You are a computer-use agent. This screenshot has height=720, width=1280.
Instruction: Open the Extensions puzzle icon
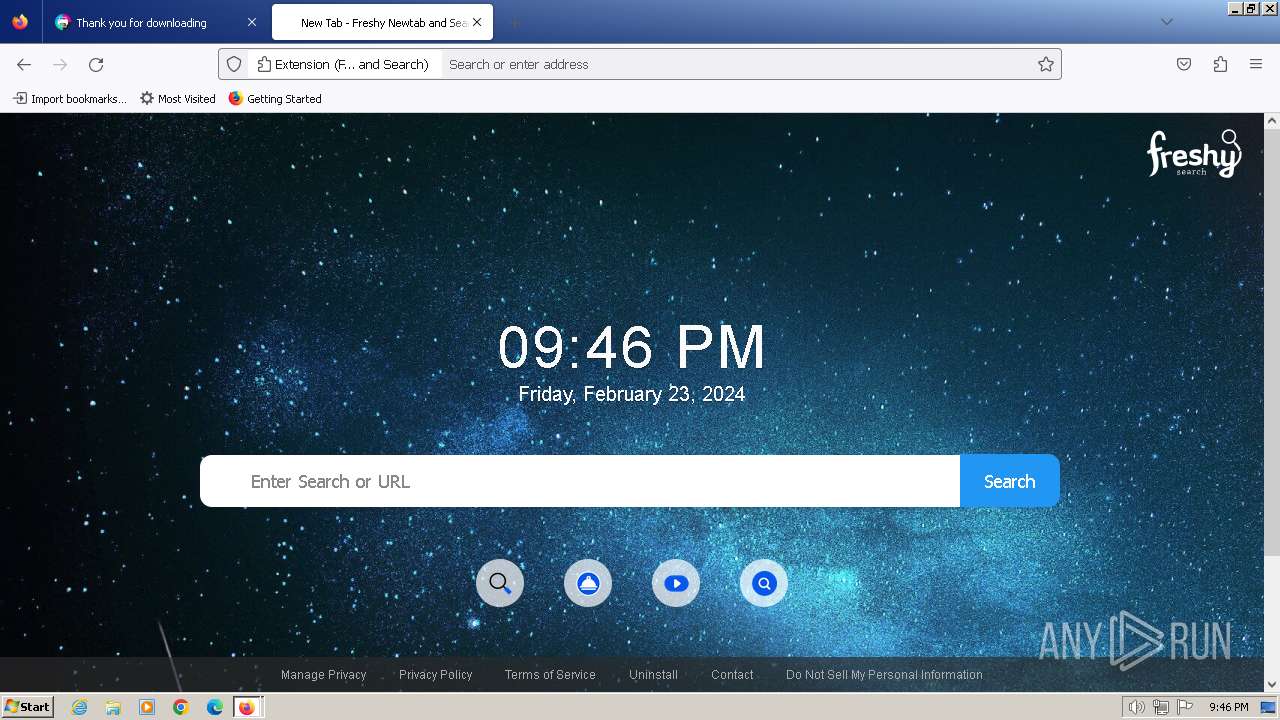point(1220,64)
